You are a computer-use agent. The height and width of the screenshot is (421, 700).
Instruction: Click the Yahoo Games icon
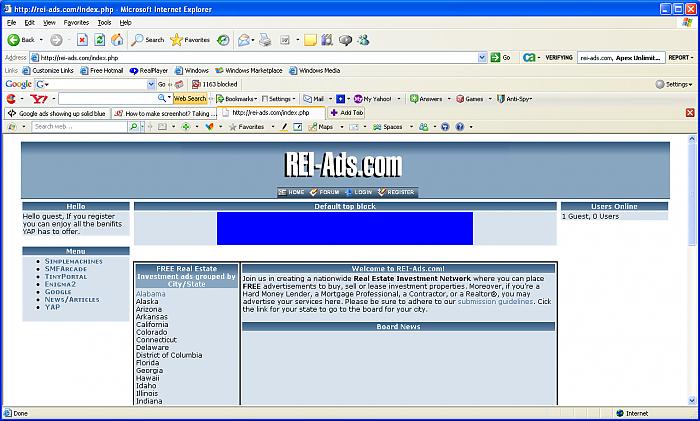(x=460, y=99)
